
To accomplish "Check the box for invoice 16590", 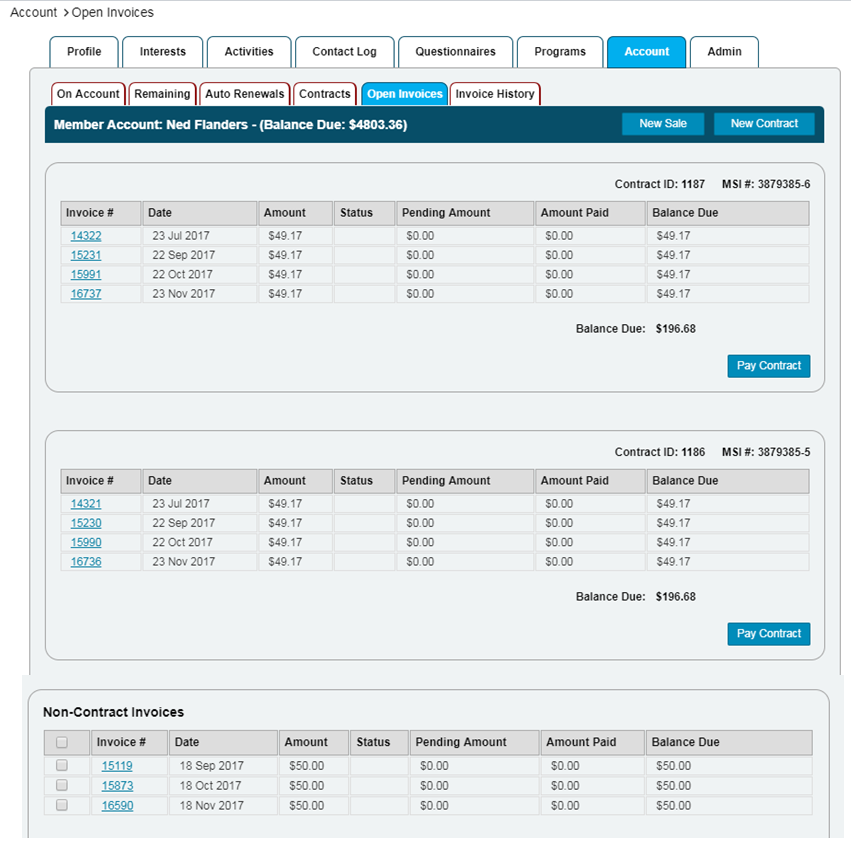I will tap(62, 805).
